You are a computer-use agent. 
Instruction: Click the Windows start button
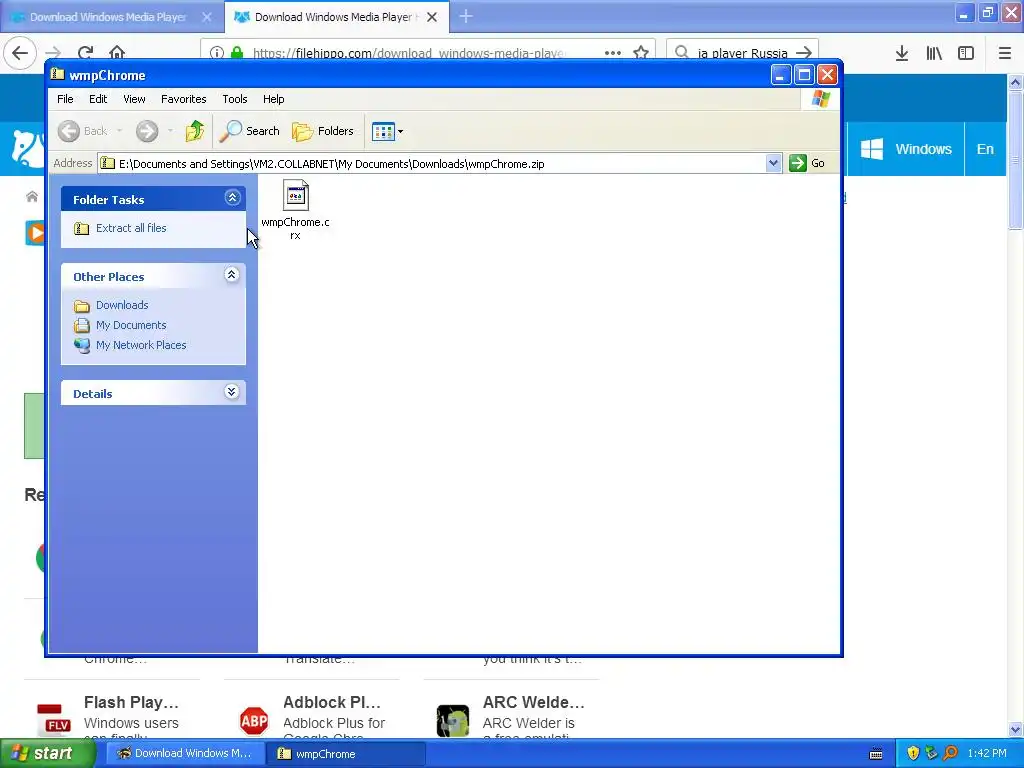(x=47, y=754)
